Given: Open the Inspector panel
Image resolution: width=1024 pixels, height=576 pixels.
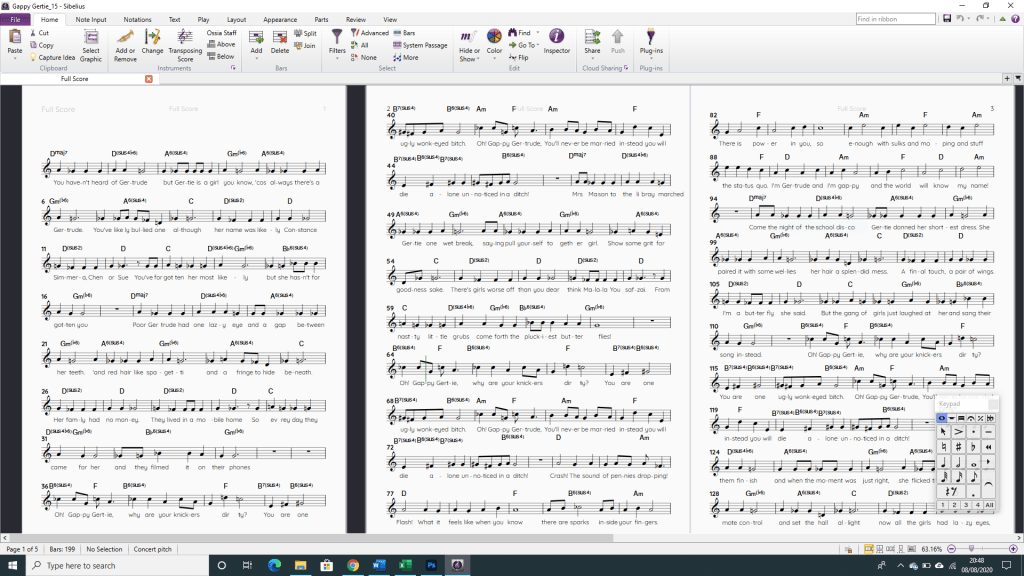Looking at the screenshot, I should click(557, 41).
